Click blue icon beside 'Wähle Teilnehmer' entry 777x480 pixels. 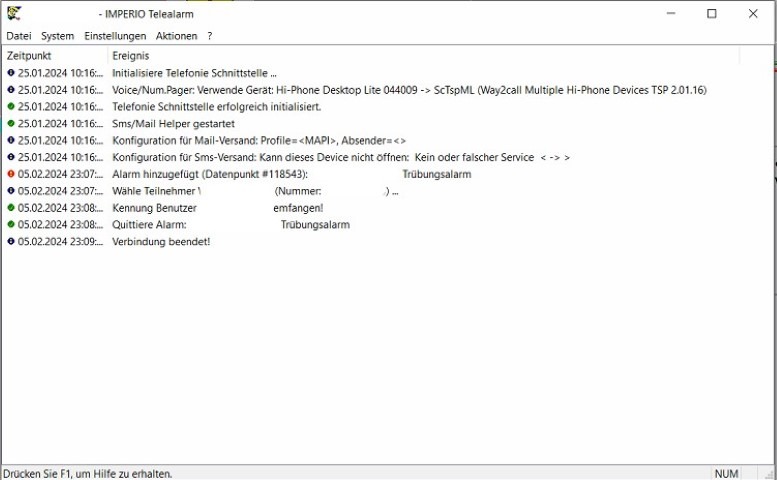point(11,191)
